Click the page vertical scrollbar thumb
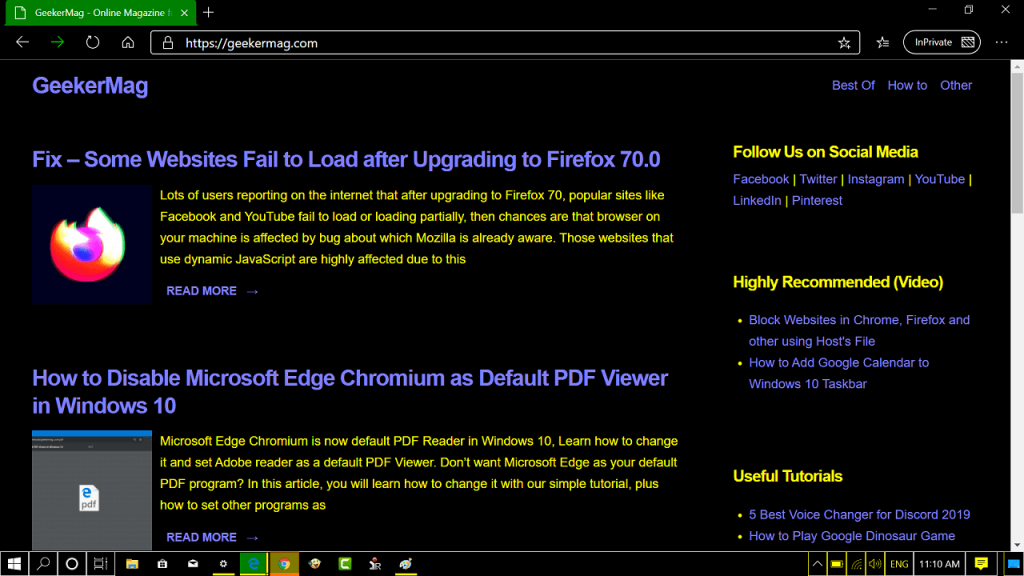The height and width of the screenshot is (576, 1024). [x=1017, y=142]
